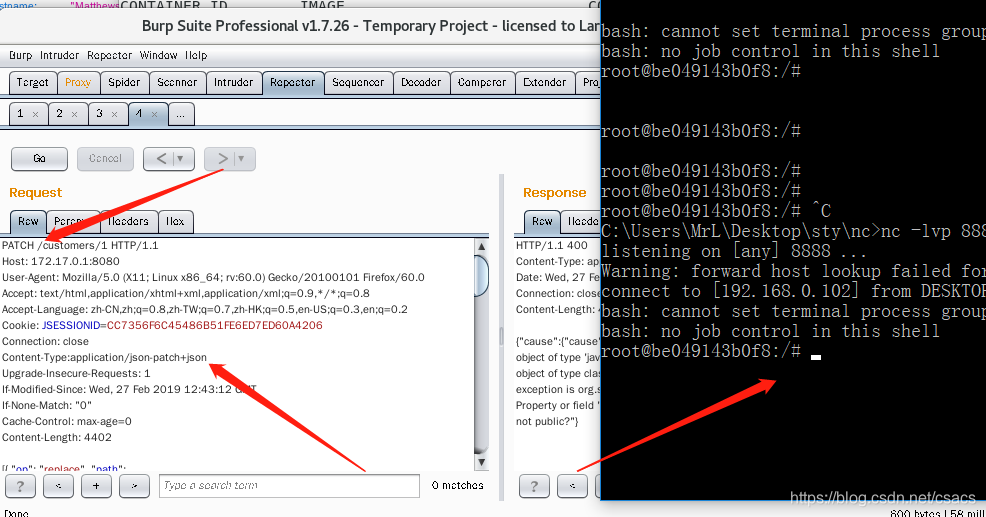
Task: Open Request search help (?) button
Action: coord(20,486)
